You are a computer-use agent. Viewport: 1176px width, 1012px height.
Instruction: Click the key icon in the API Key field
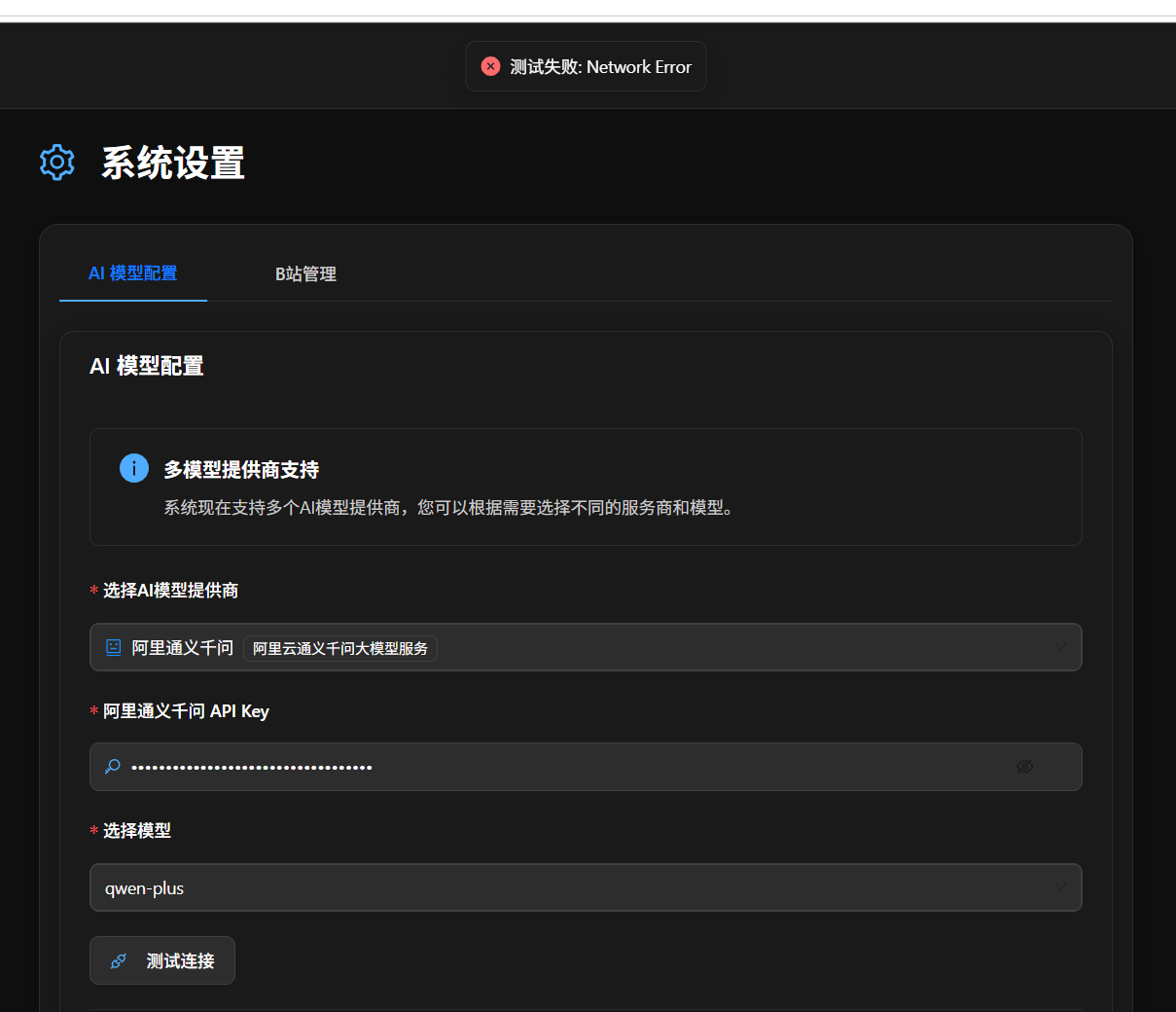pos(113,767)
